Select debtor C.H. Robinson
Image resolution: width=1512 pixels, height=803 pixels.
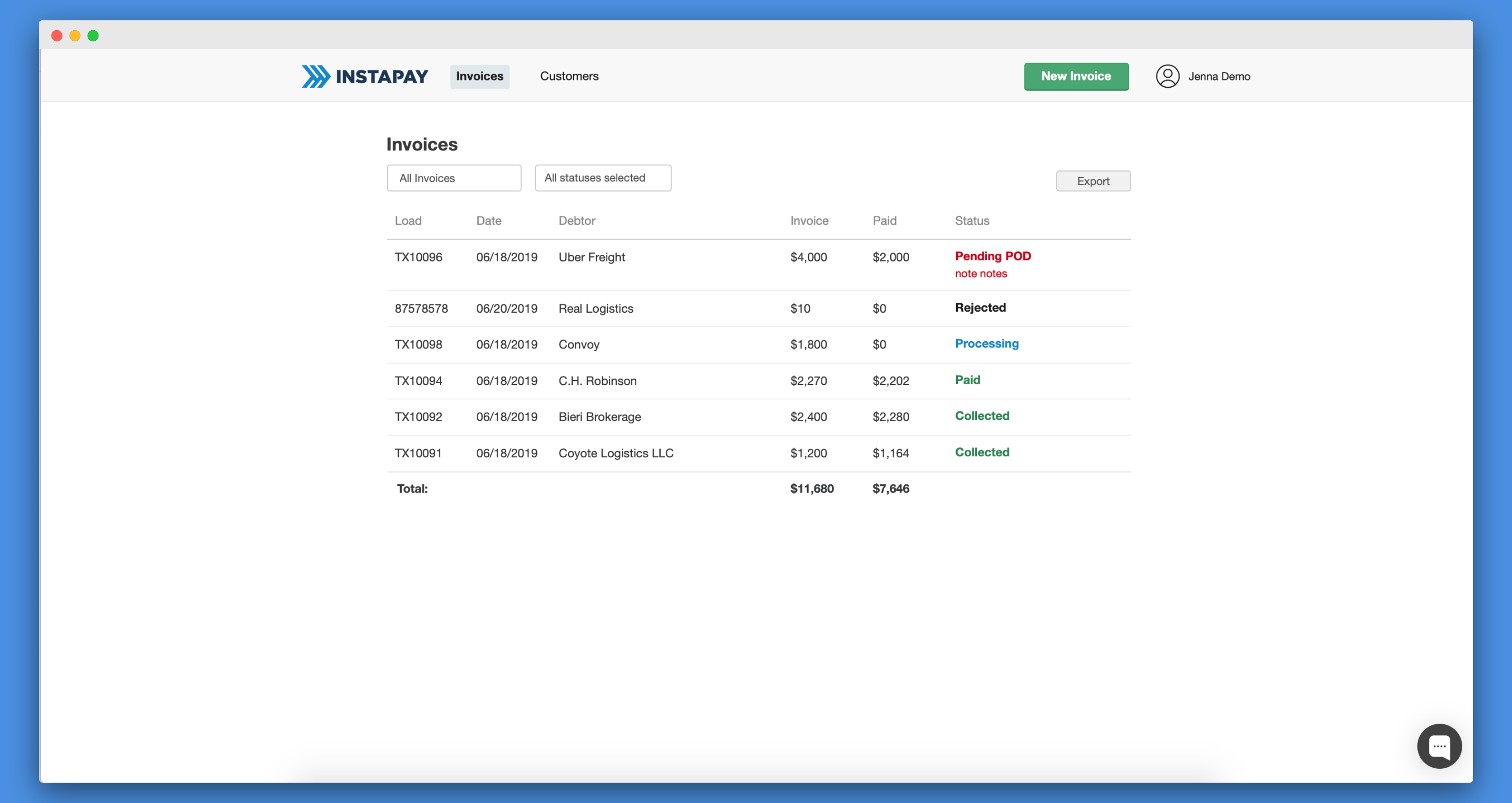pos(597,381)
